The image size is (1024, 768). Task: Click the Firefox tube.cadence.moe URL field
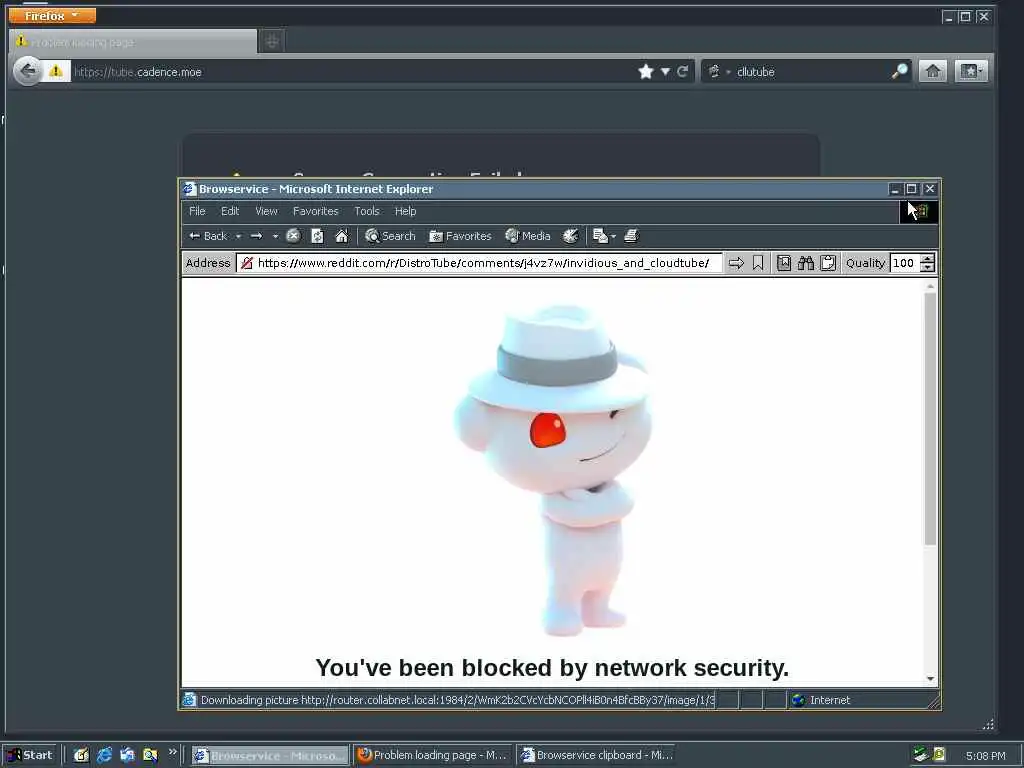pyautogui.click(x=353, y=72)
